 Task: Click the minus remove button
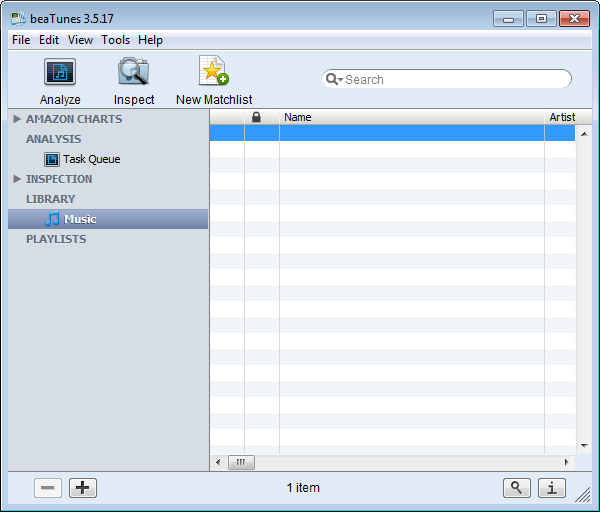click(x=48, y=488)
